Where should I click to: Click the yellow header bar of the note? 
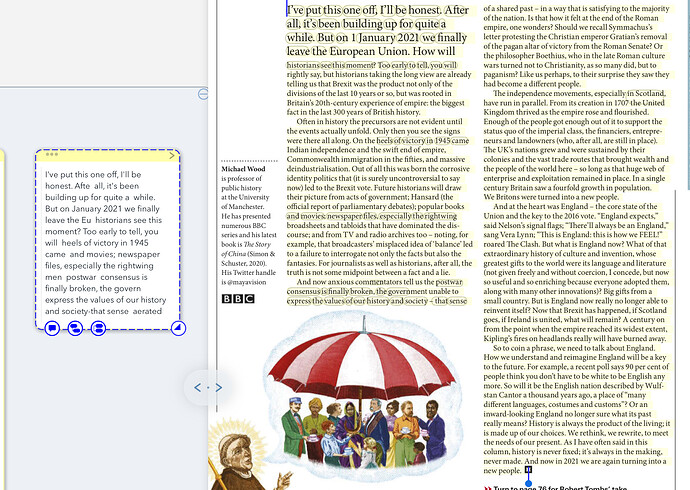[x=108, y=155]
